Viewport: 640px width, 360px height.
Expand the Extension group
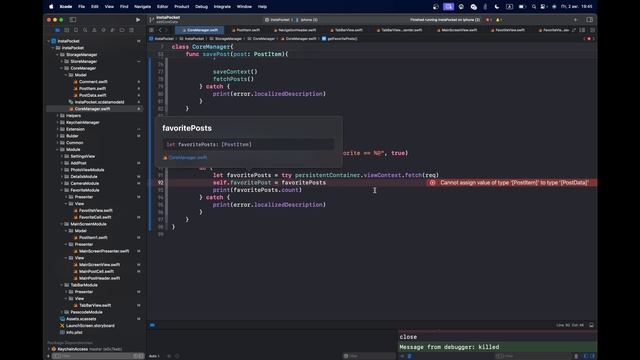coord(58,129)
